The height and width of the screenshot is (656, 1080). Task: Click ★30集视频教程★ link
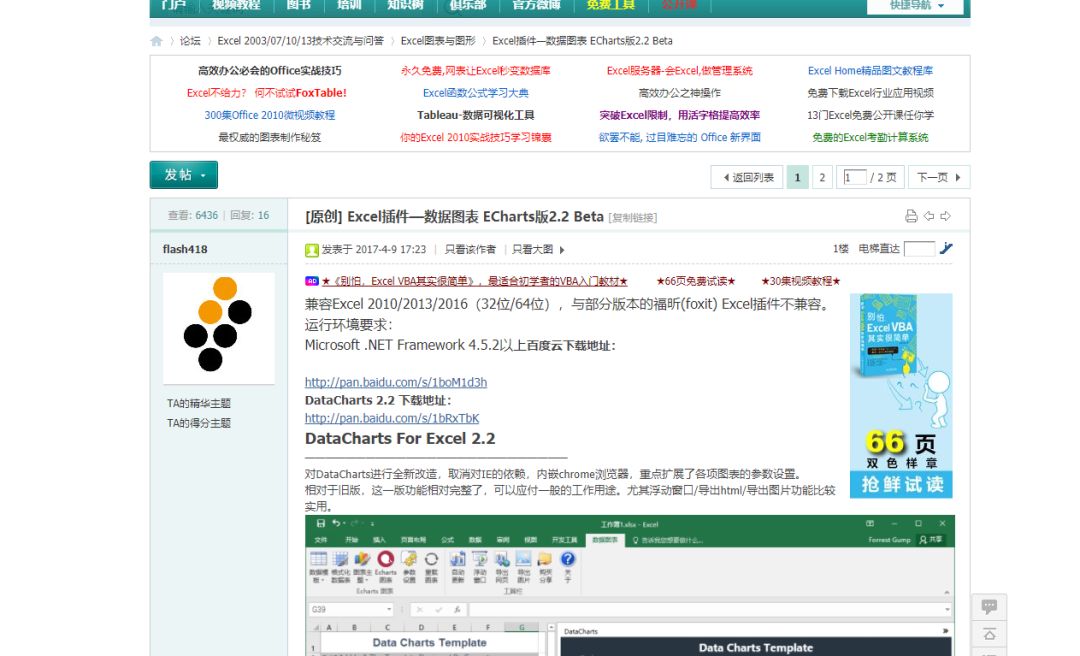(800, 281)
